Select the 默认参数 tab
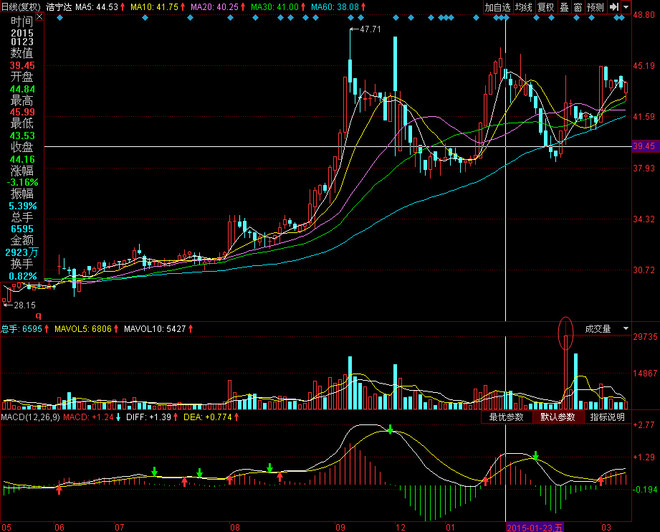Viewport: 660px width, 532px height. 558,417
